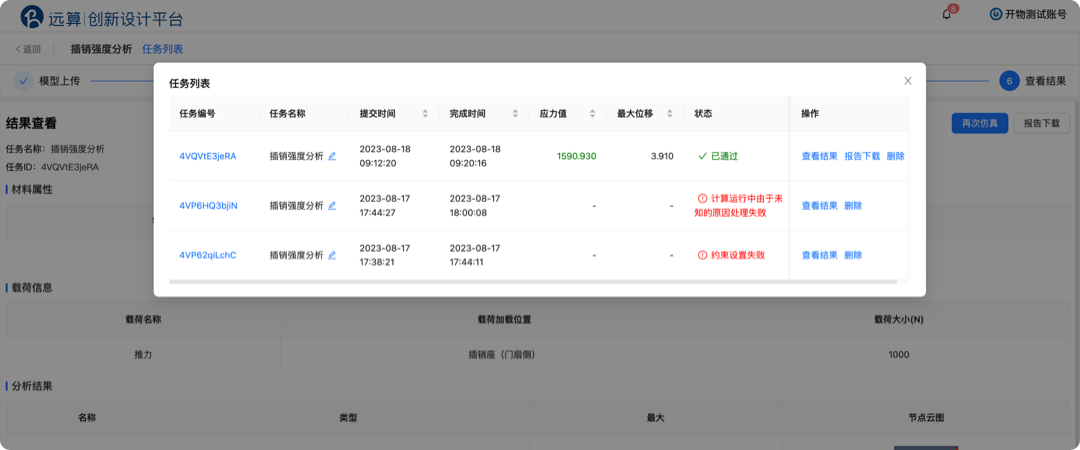Viewport: 1080px width, 450px height.
Task: Open task ID 4VP62qiLchC link
Action: 208,255
